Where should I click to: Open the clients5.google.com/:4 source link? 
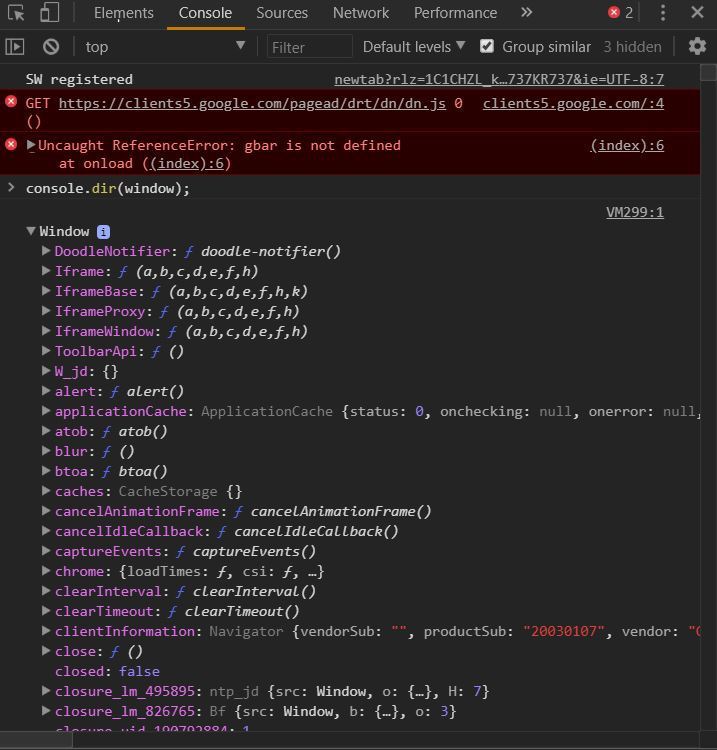[x=573, y=103]
